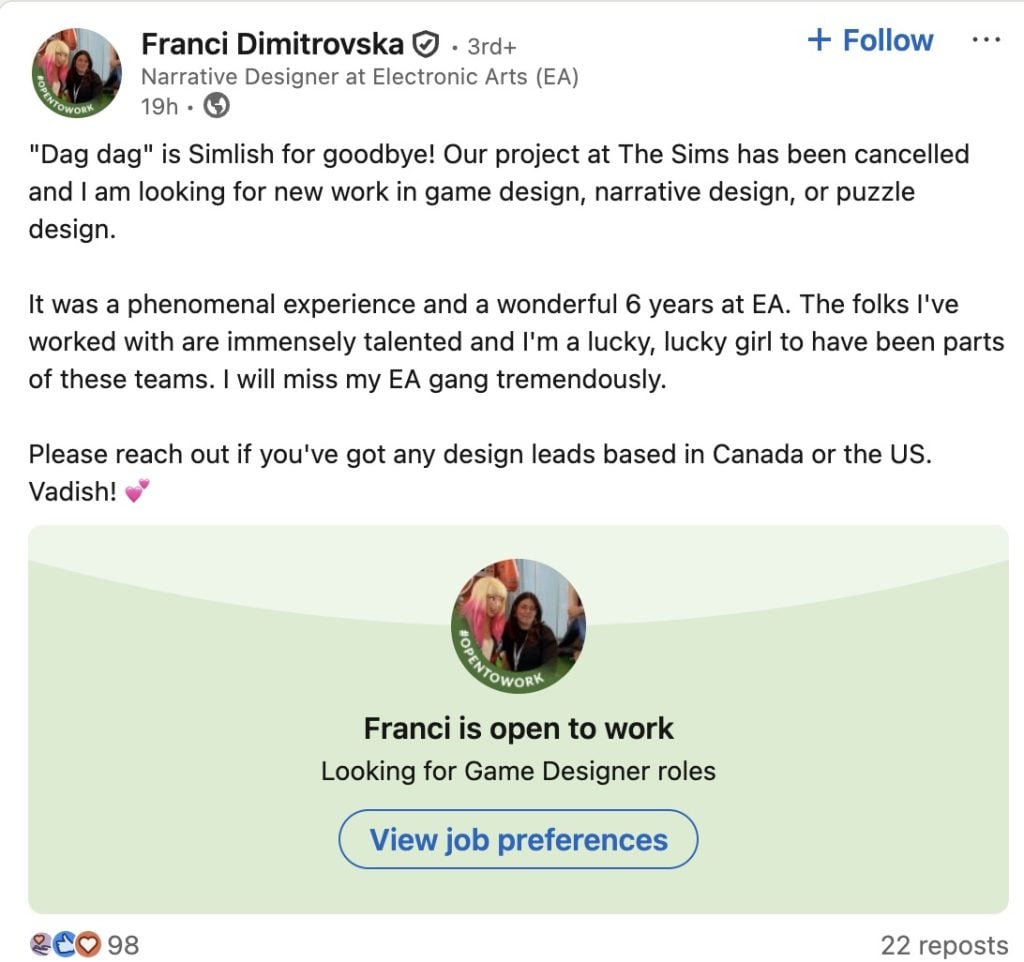Show the 98 reactions count details
The height and width of the screenshot is (962, 1024).
pos(123,944)
